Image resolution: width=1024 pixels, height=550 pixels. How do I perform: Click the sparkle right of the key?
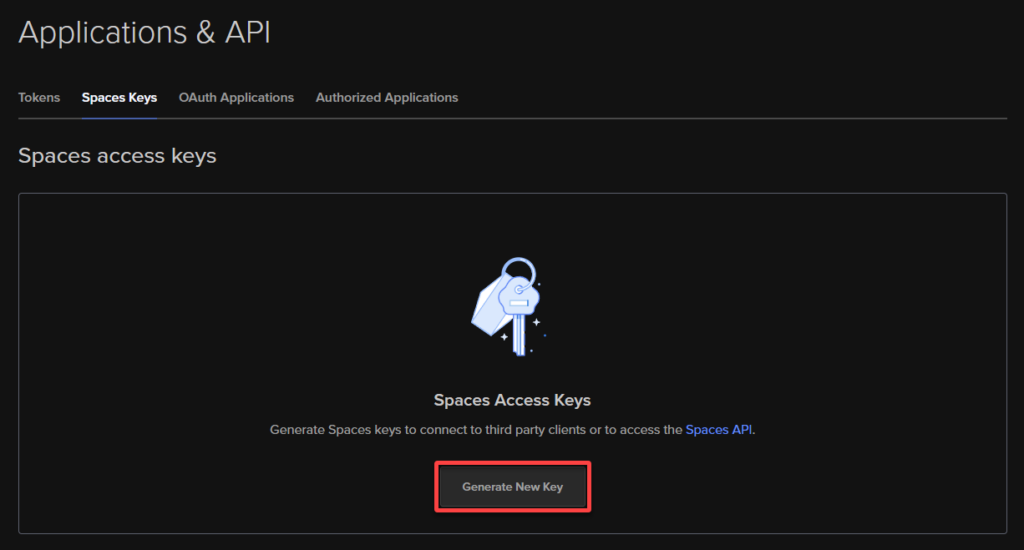[x=537, y=322]
